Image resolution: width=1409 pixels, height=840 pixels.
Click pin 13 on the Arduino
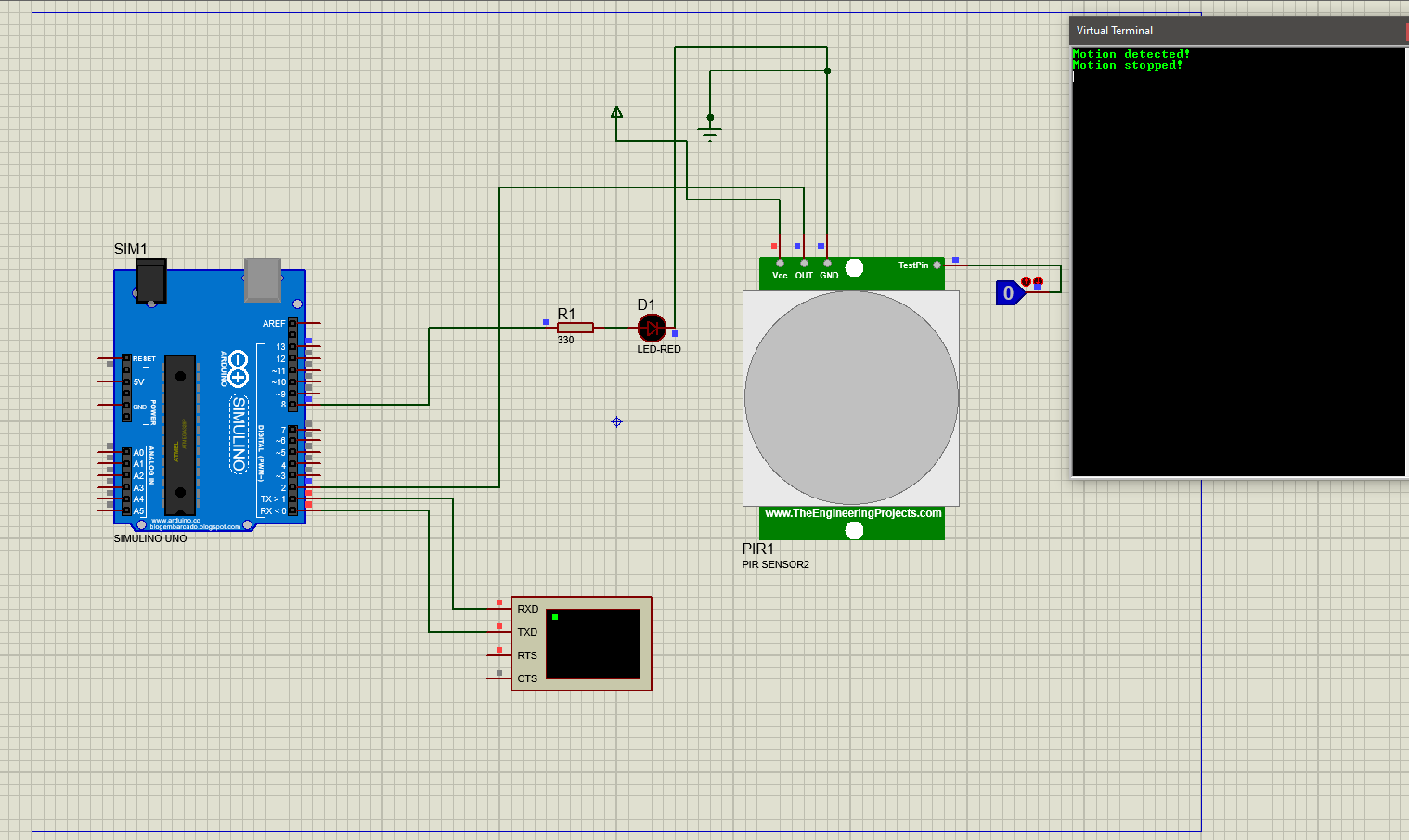(292, 346)
